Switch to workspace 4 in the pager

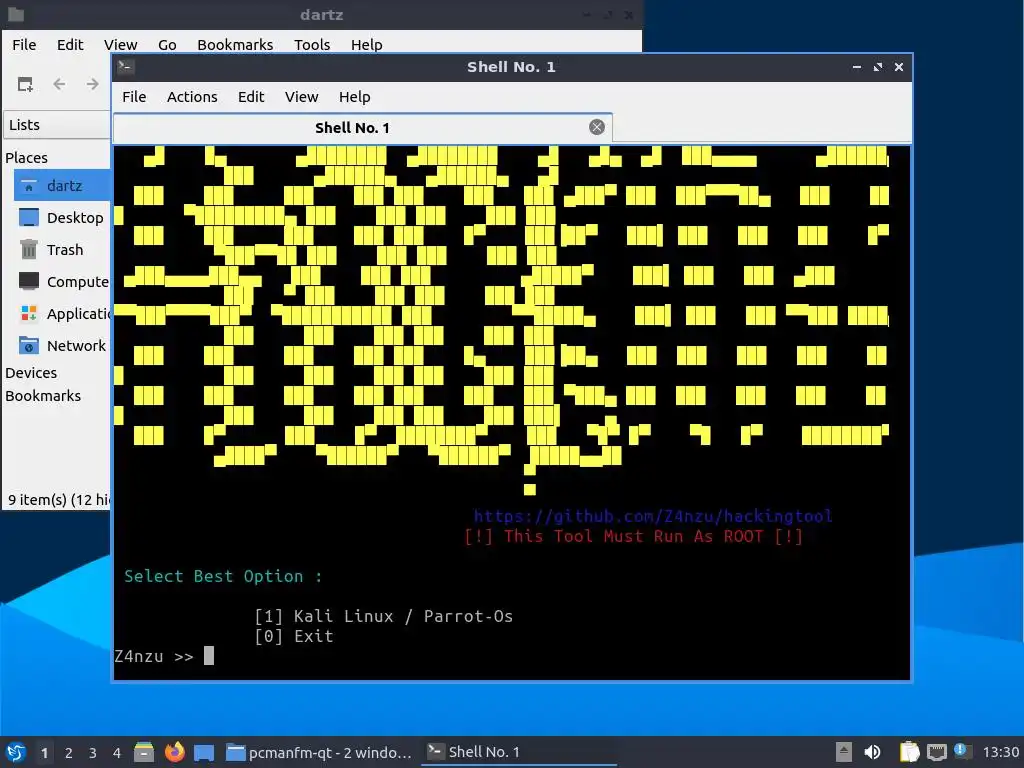(117, 753)
